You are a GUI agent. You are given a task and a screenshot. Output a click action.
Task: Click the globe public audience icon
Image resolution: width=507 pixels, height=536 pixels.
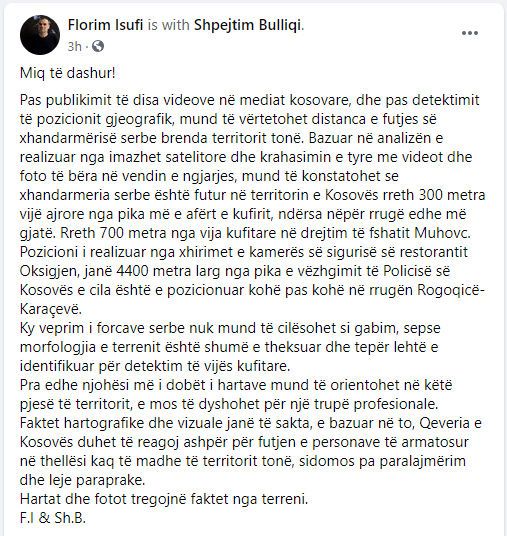(98, 46)
